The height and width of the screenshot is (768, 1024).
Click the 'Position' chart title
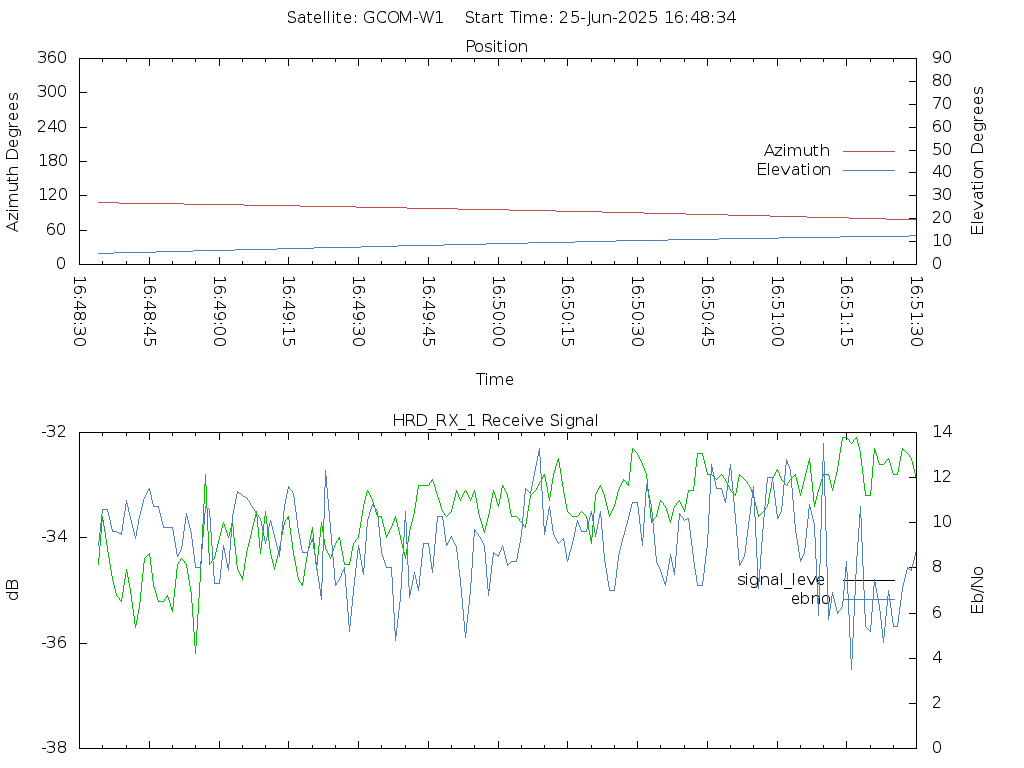click(x=496, y=46)
